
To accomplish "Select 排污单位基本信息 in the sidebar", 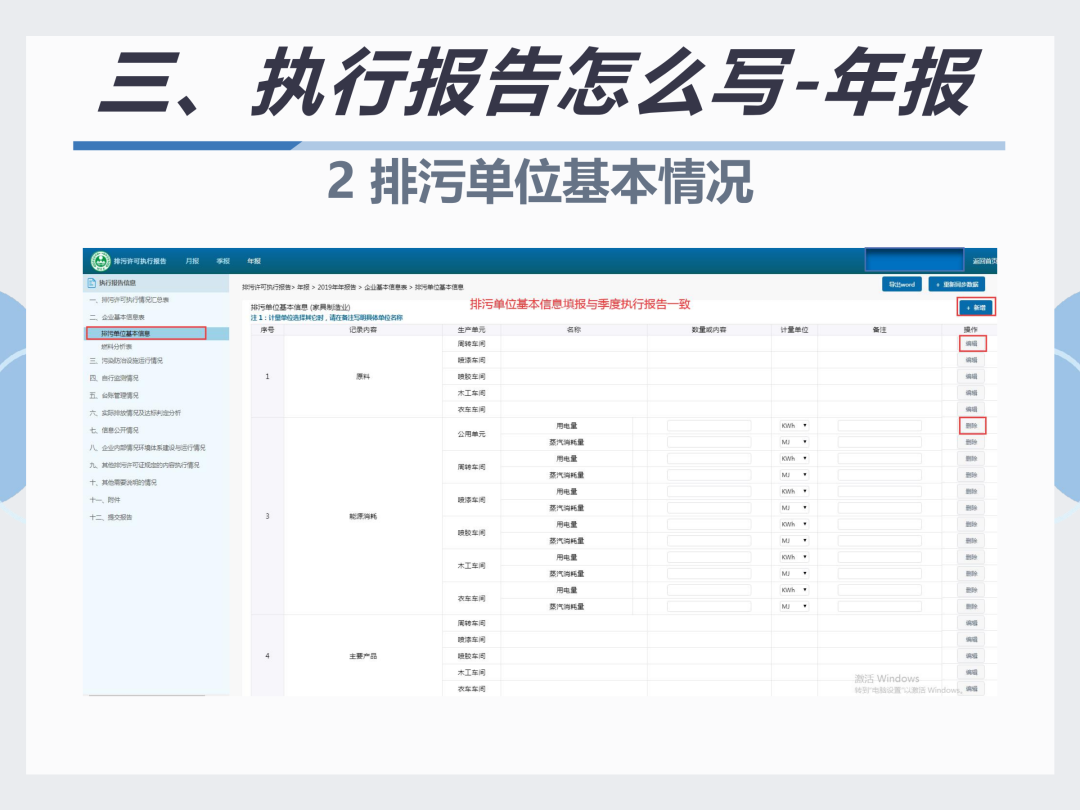I will [x=125, y=333].
